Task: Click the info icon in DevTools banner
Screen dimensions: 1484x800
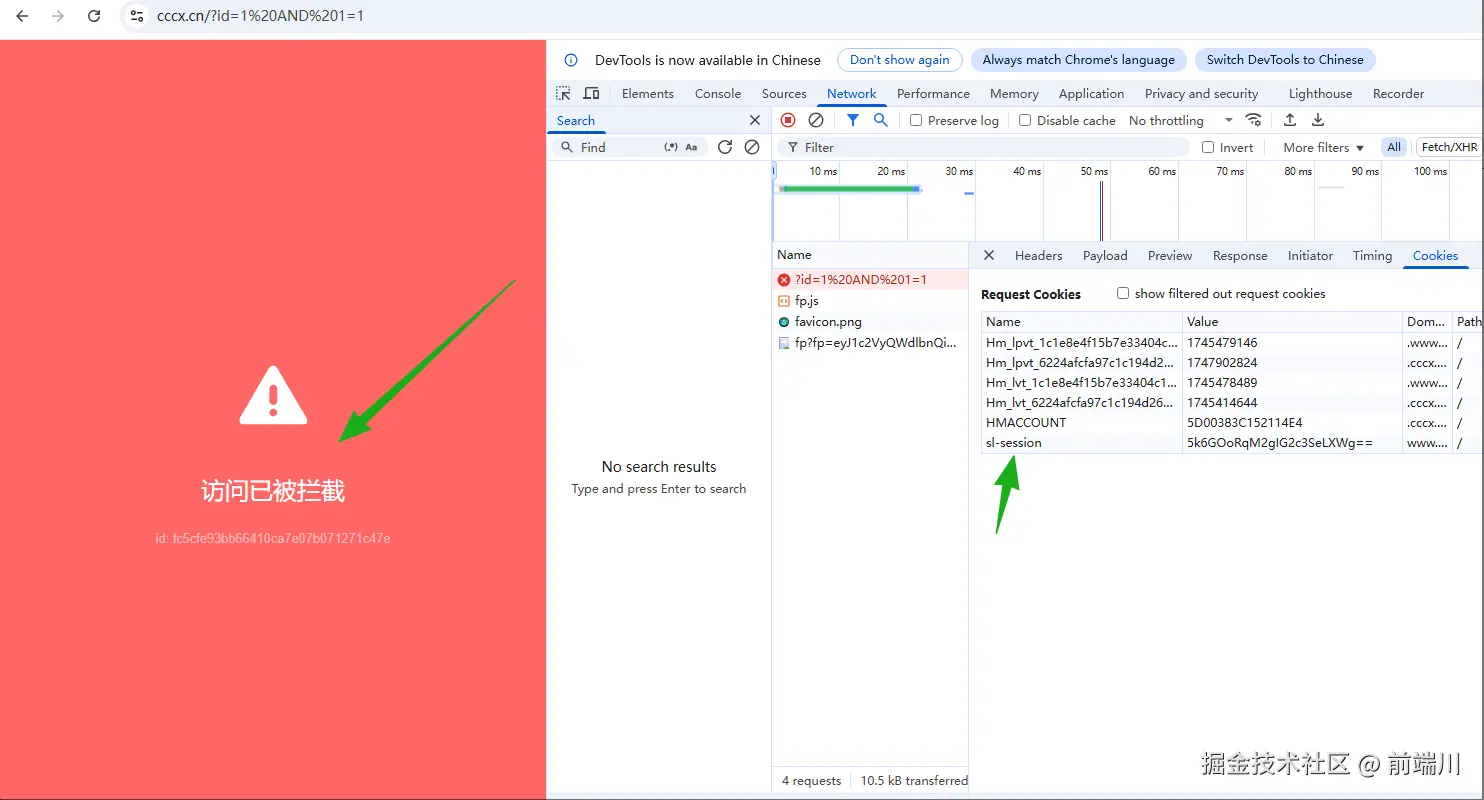Action: click(x=571, y=60)
